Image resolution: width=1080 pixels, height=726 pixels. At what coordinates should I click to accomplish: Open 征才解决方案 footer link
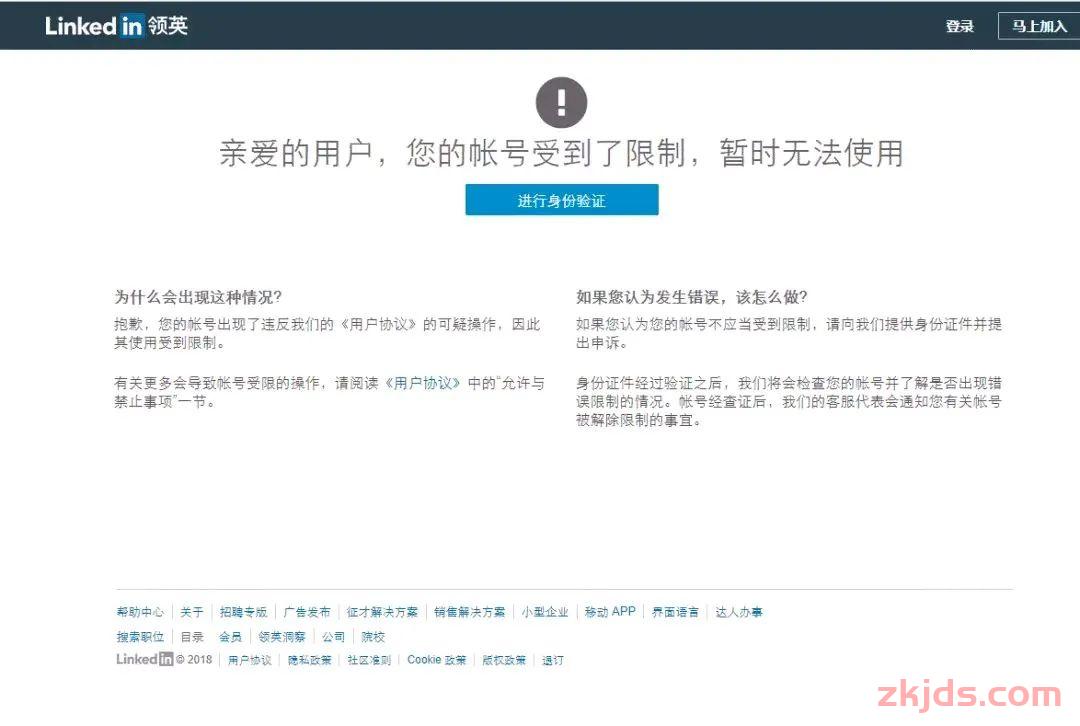(379, 611)
